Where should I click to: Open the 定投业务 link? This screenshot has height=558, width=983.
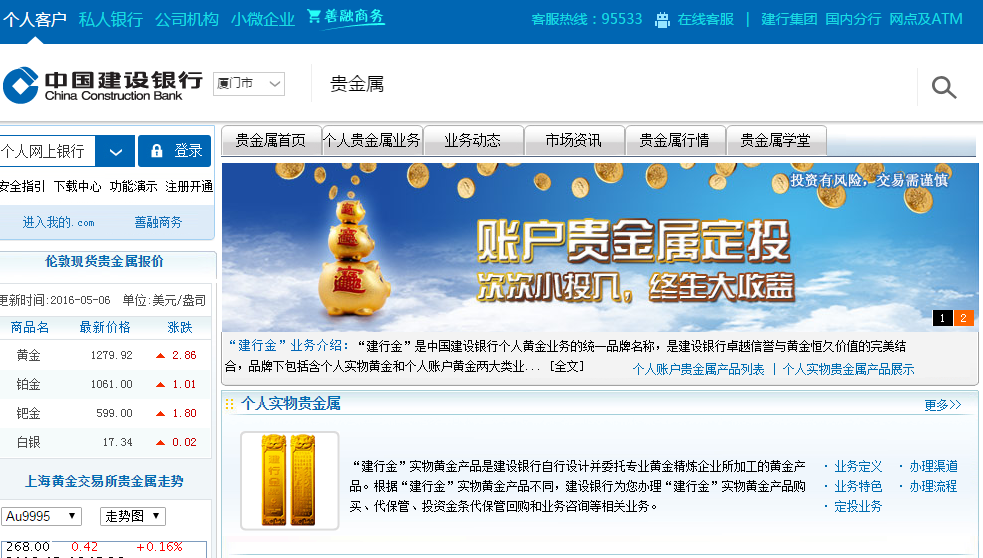(858, 507)
